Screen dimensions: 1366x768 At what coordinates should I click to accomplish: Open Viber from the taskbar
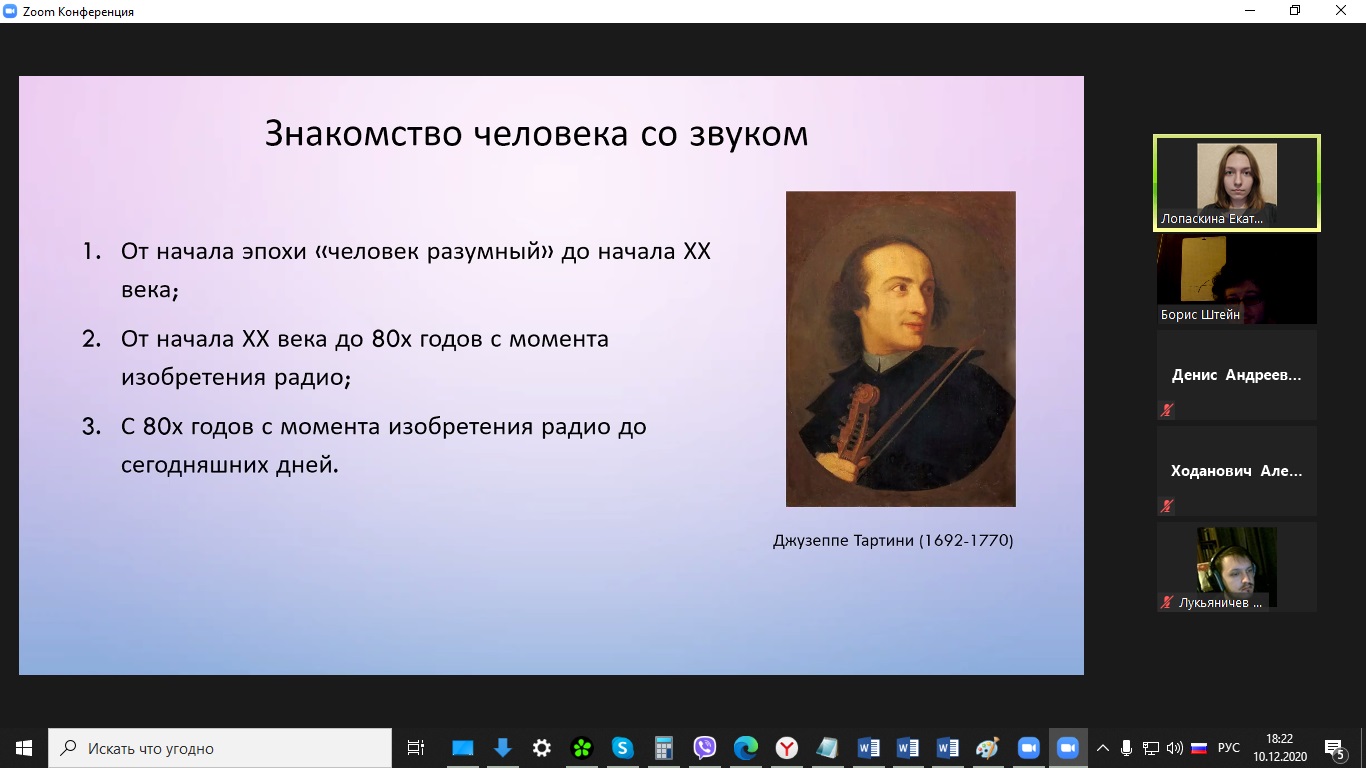click(705, 748)
